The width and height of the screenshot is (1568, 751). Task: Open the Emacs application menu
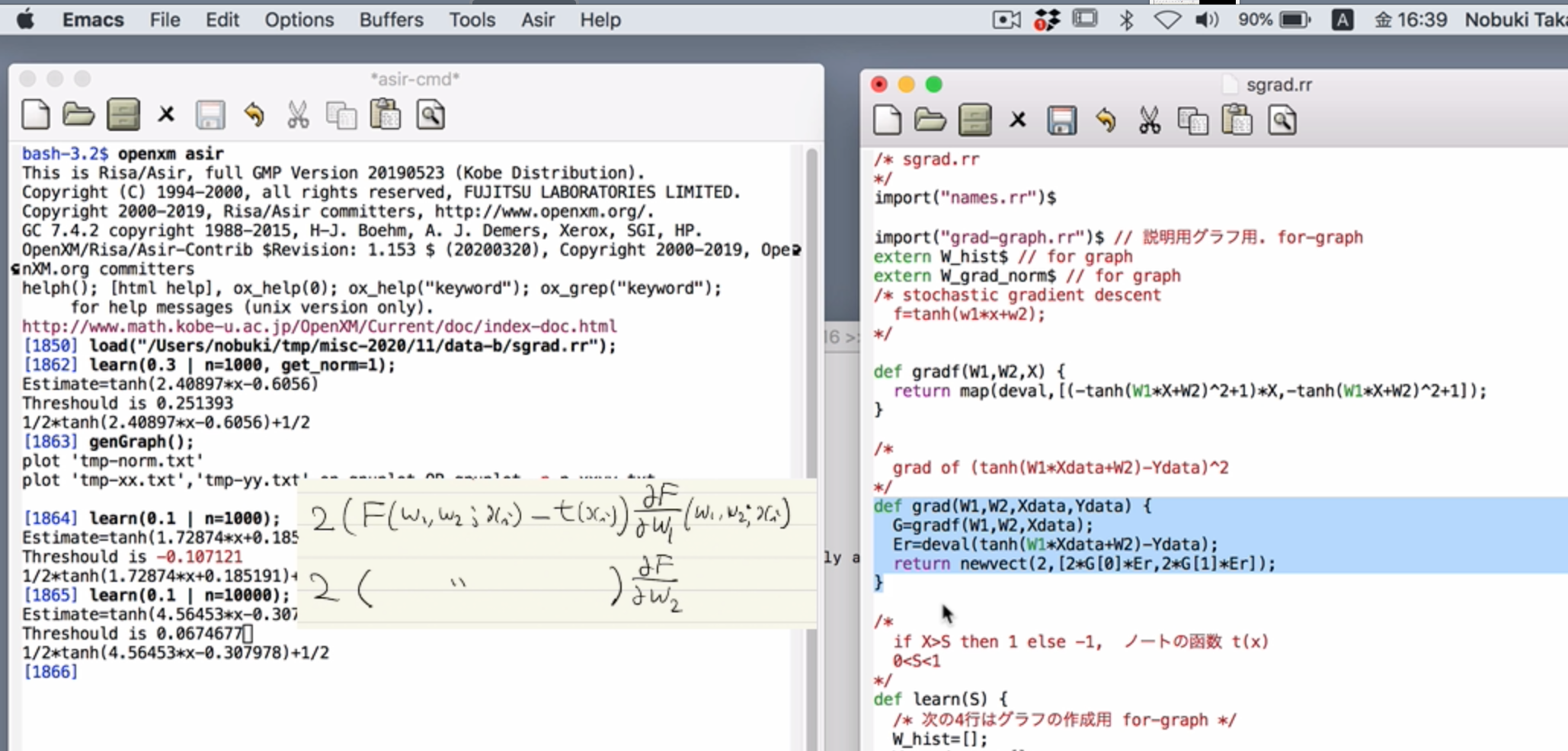[x=93, y=20]
